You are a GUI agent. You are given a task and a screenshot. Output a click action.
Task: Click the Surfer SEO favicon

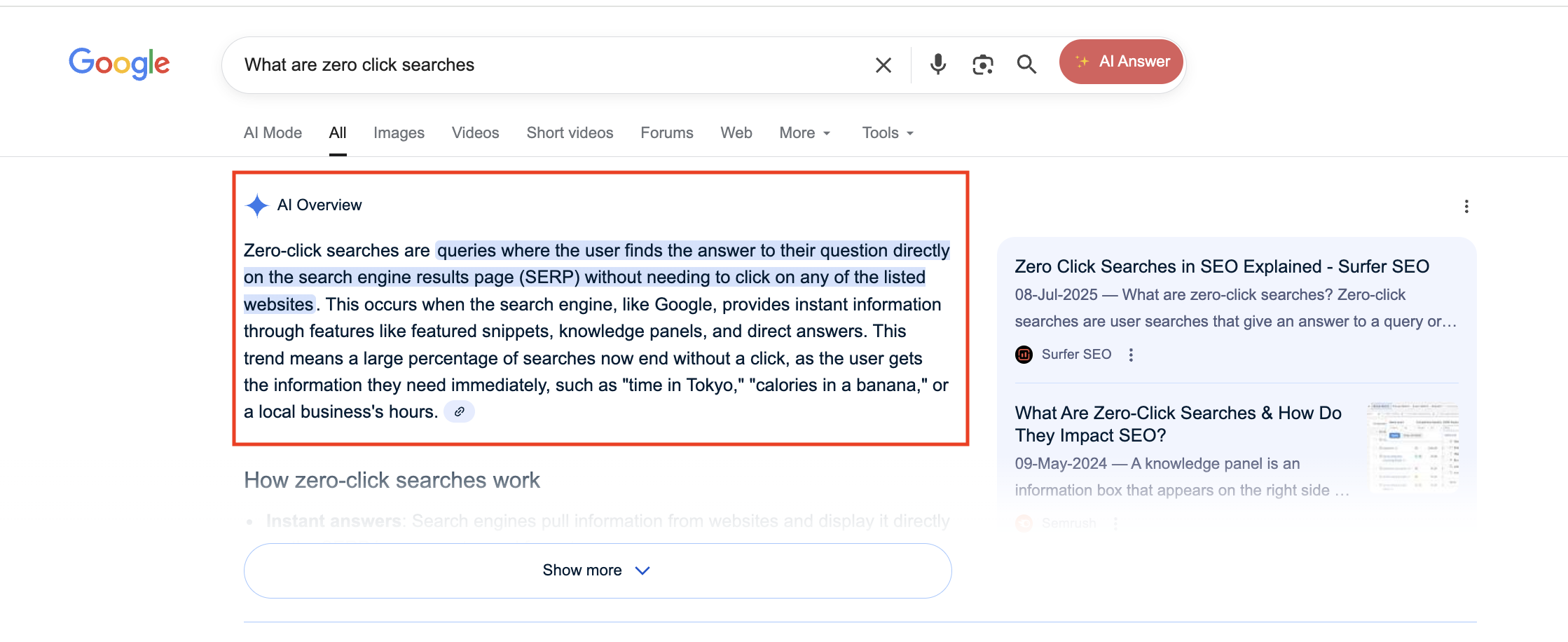(x=1024, y=354)
